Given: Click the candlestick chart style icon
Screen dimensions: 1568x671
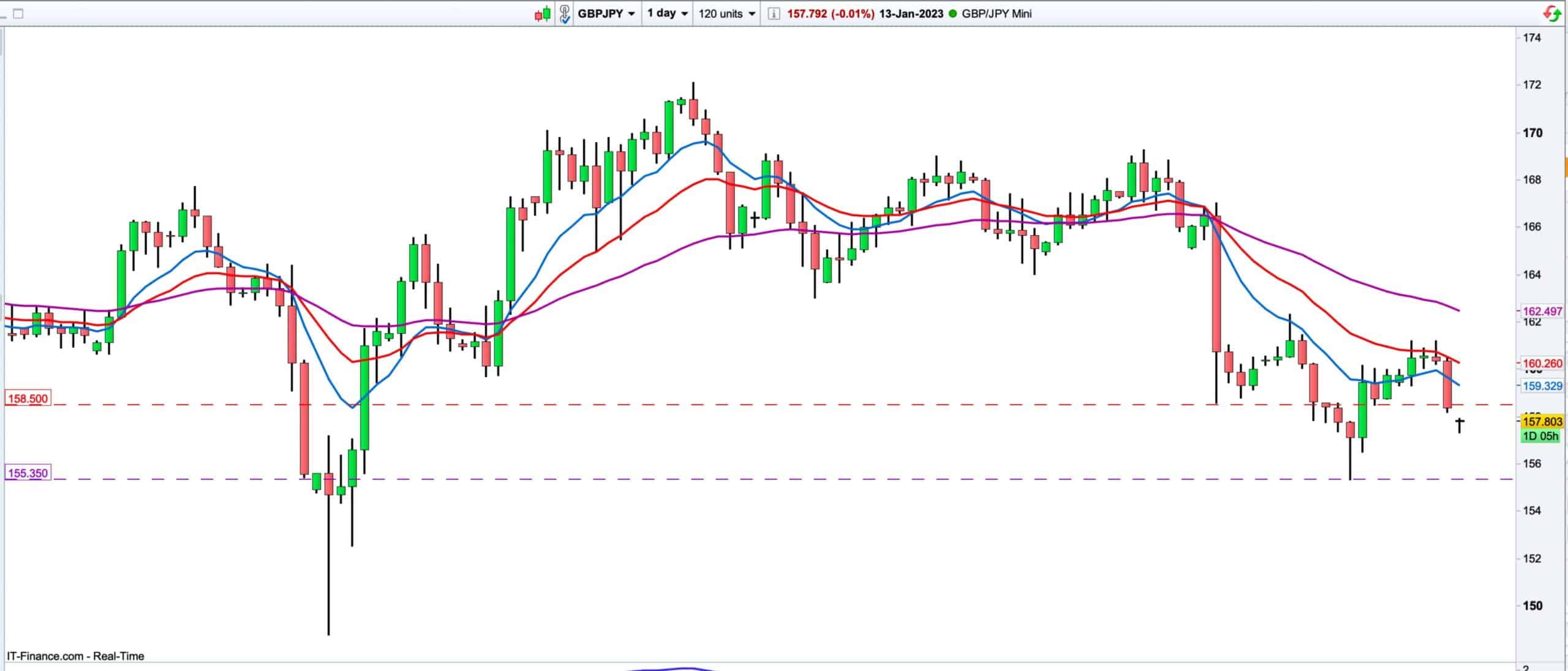Looking at the screenshot, I should coord(542,13).
